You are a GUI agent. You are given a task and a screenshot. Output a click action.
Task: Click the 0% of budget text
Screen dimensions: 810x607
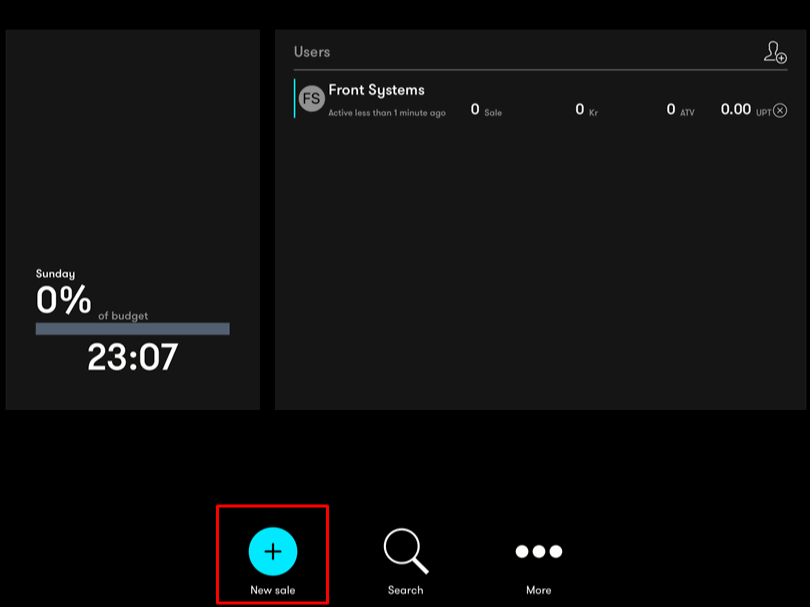(92, 301)
